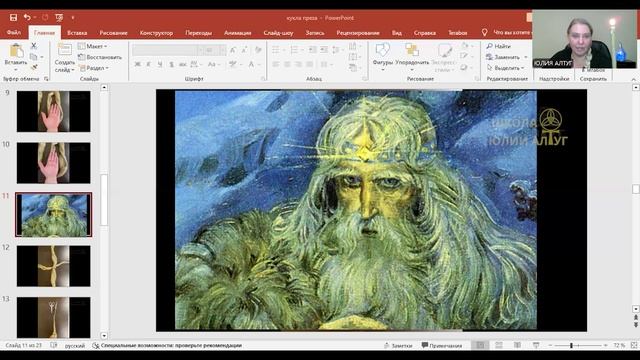Screen dimensions: 640x360
Task: Switch to Slide Sorter view icon
Action: [x=499, y=345]
